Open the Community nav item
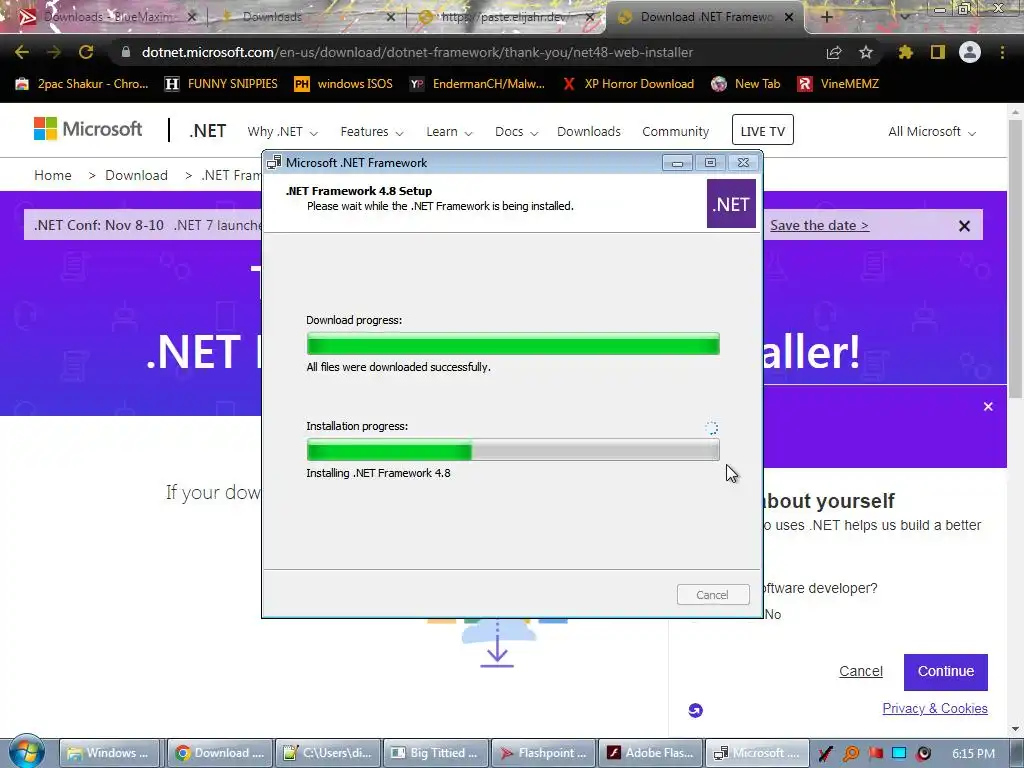Screen dimensions: 1024x768 tap(675, 132)
